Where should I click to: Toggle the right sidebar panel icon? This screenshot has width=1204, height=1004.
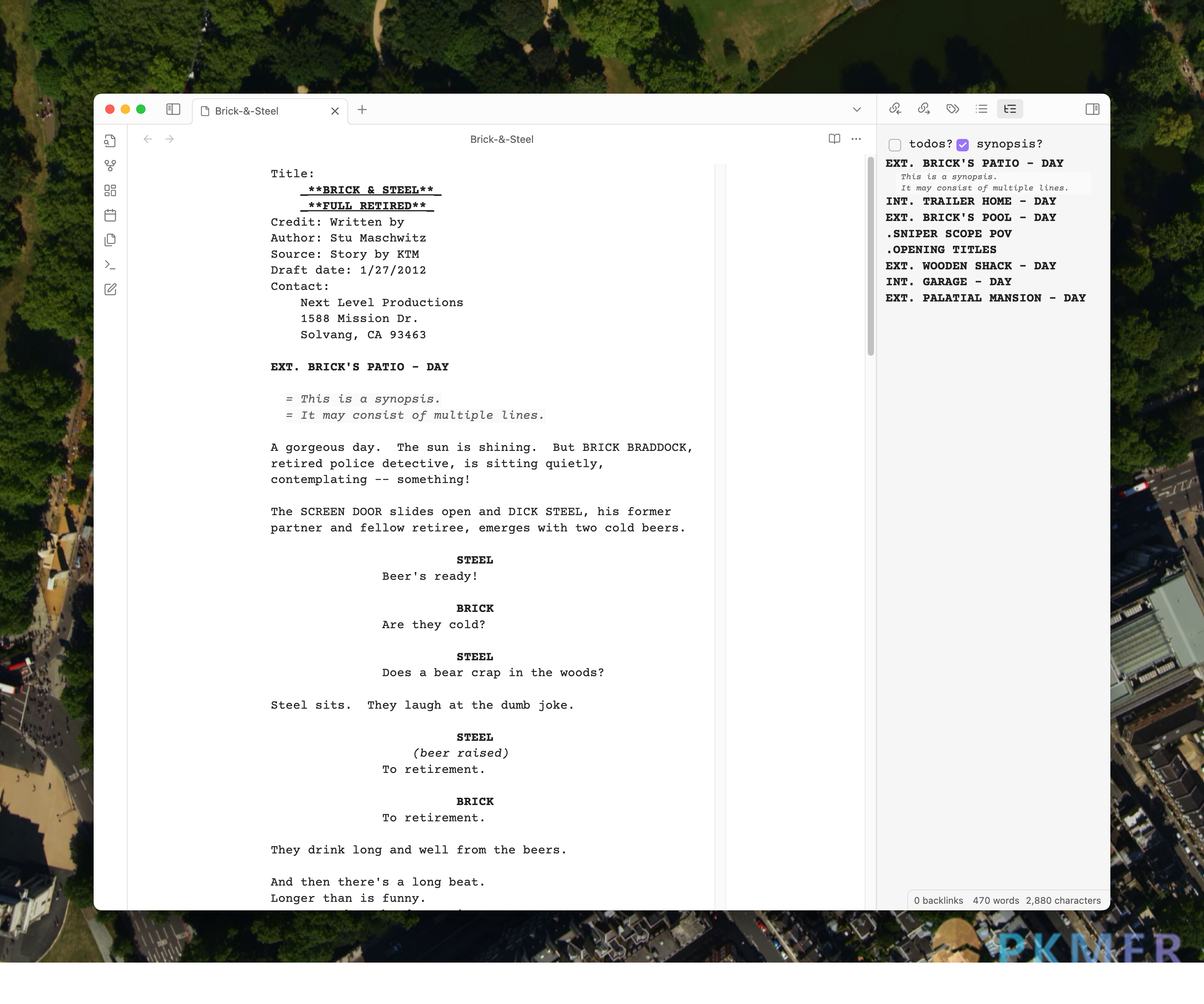point(1092,109)
